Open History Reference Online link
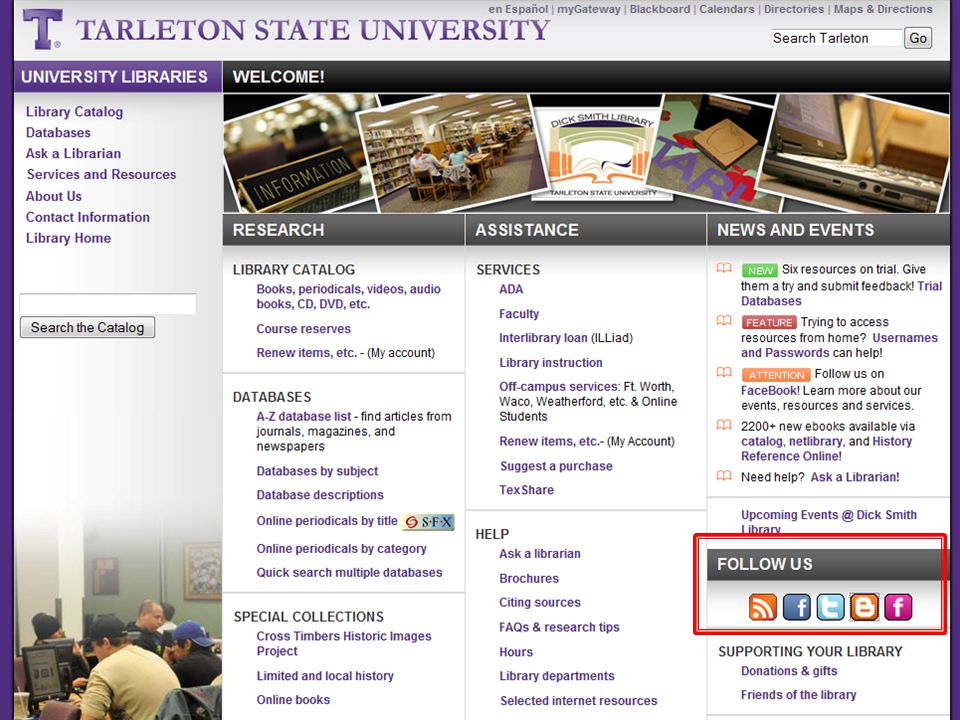Viewport: 960px width, 720px height. (x=827, y=449)
